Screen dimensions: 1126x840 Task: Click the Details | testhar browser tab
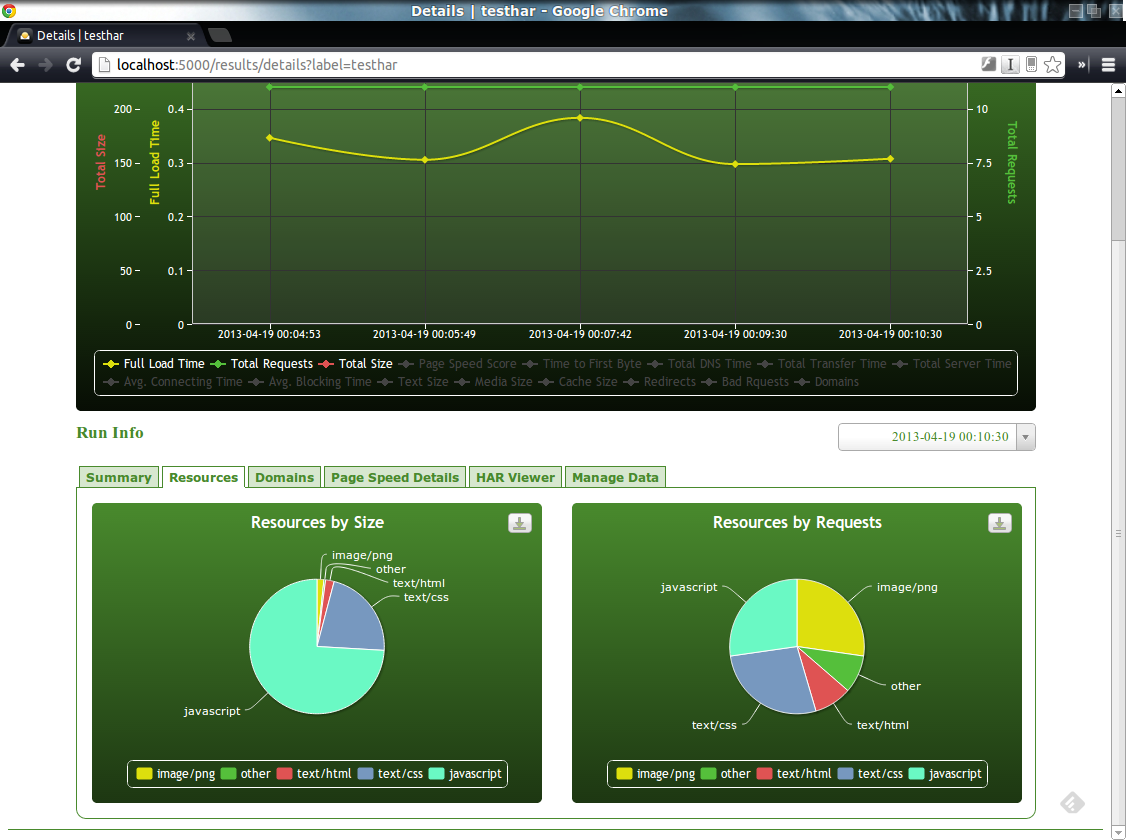click(x=104, y=36)
